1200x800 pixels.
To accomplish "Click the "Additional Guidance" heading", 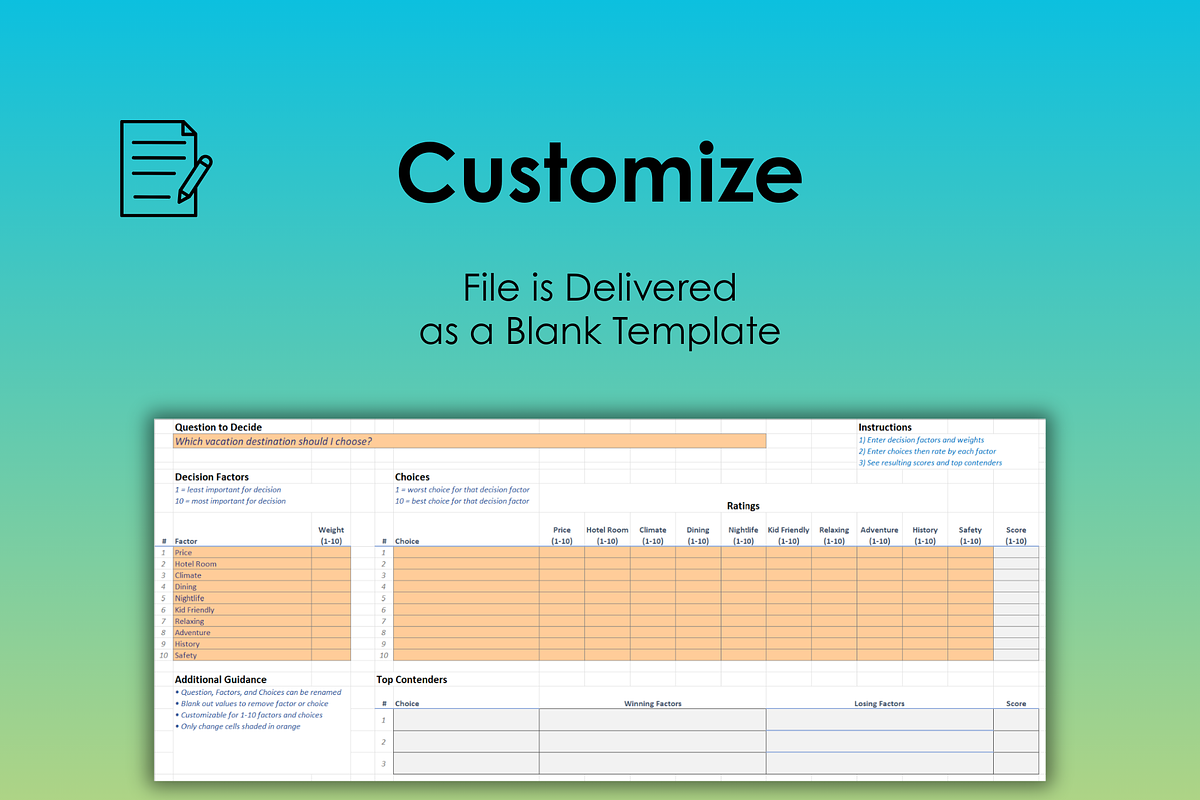I will click(220, 679).
